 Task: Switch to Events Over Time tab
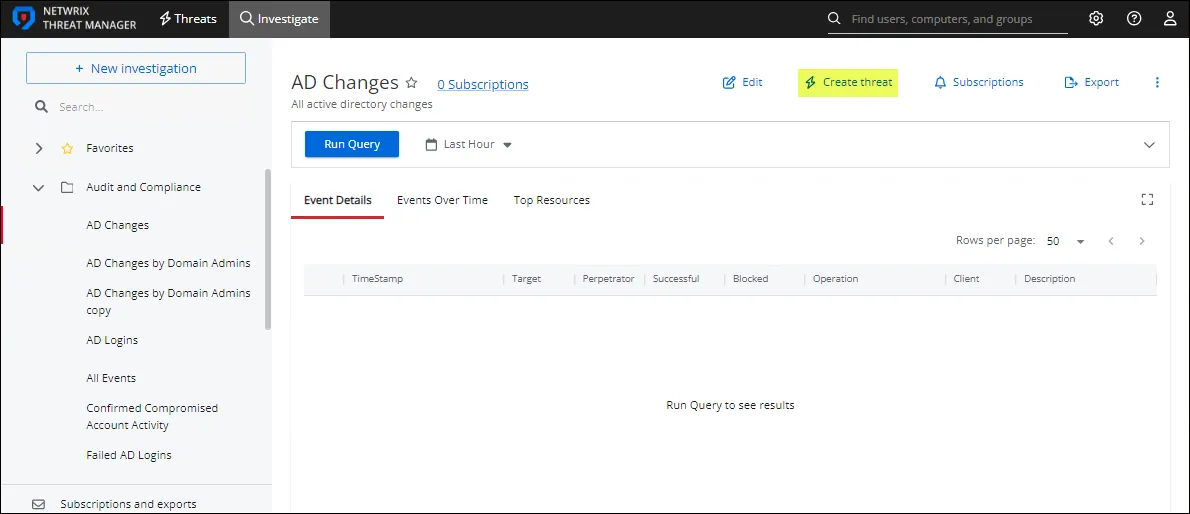[x=442, y=200]
